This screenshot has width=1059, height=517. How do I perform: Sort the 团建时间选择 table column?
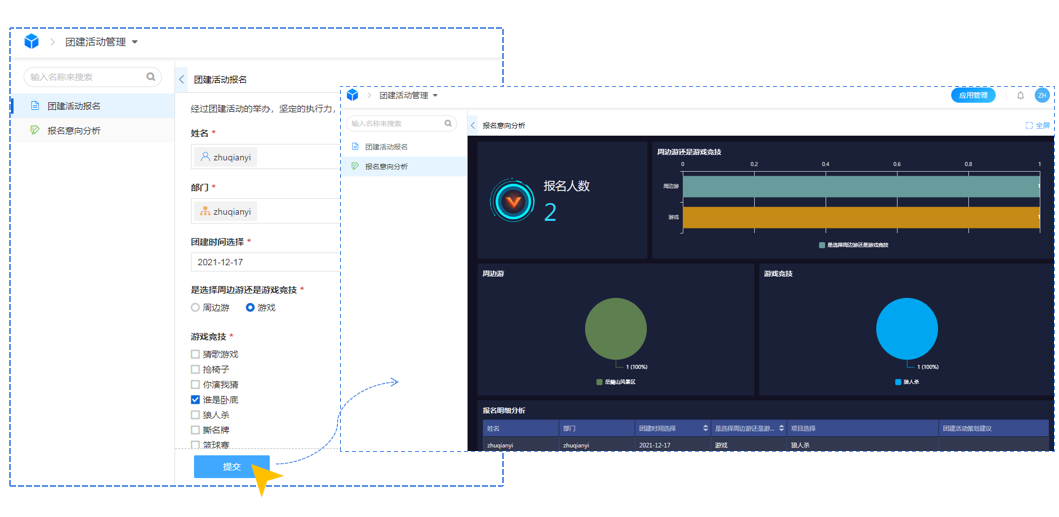(705, 428)
